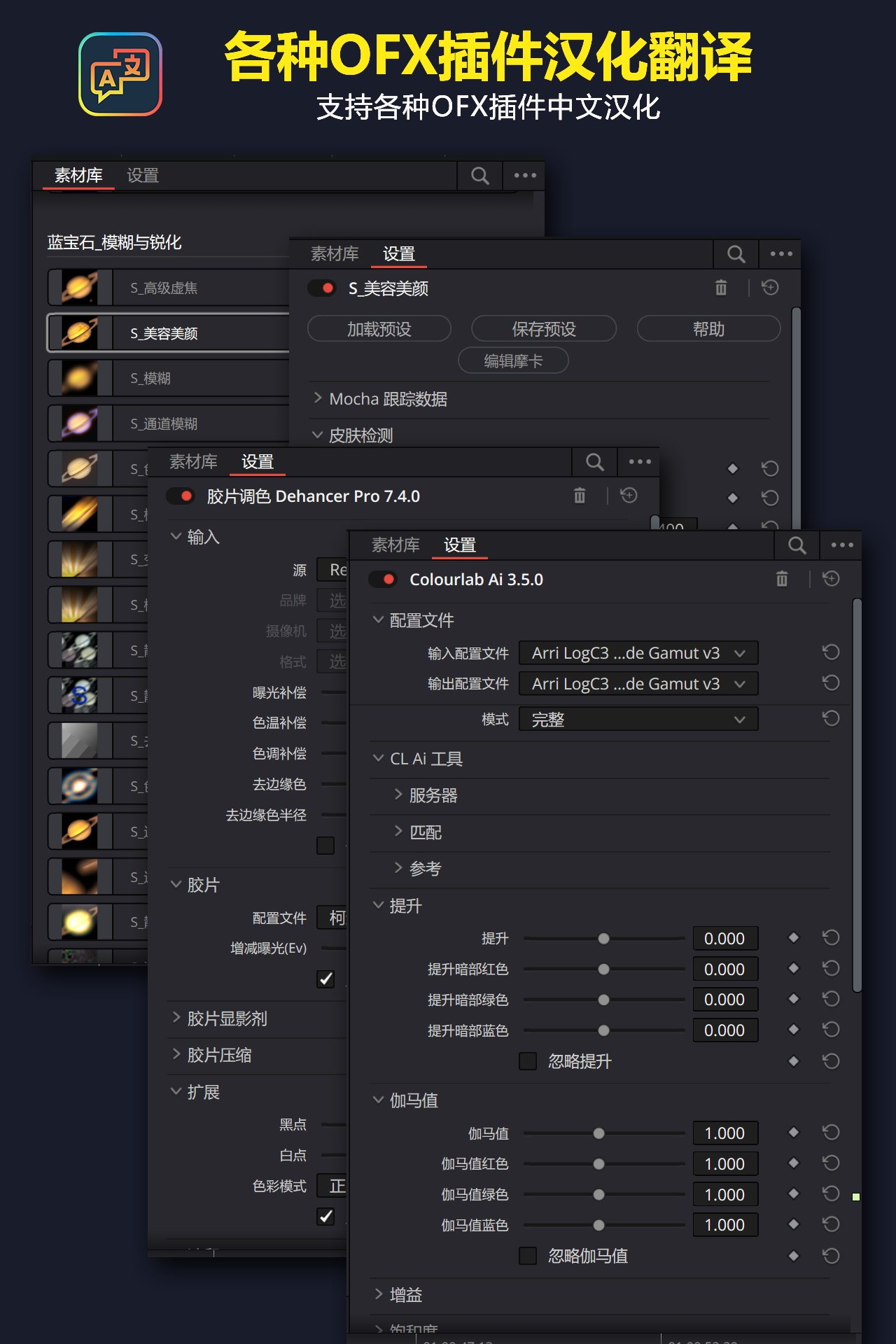This screenshot has height=1344, width=896.
Task: Select 素材库 tab in the 蓝宝石 library panel
Action: (x=78, y=175)
